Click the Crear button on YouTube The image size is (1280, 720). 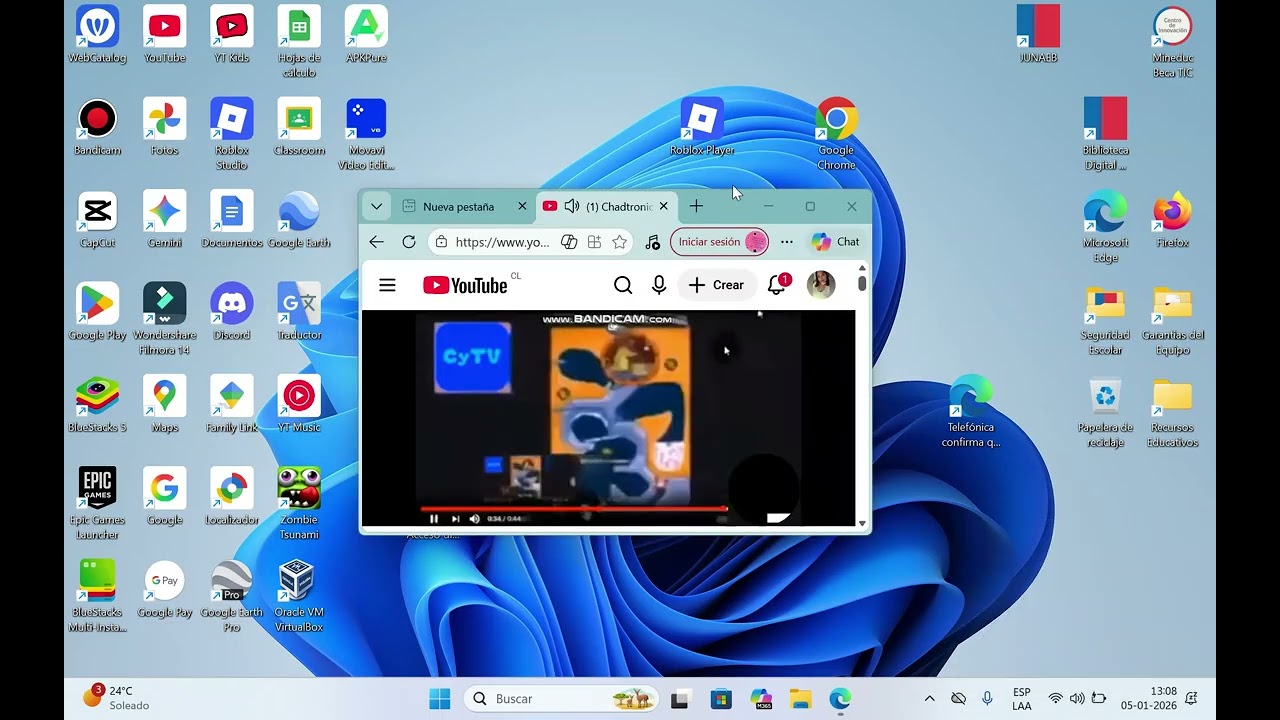pos(717,285)
